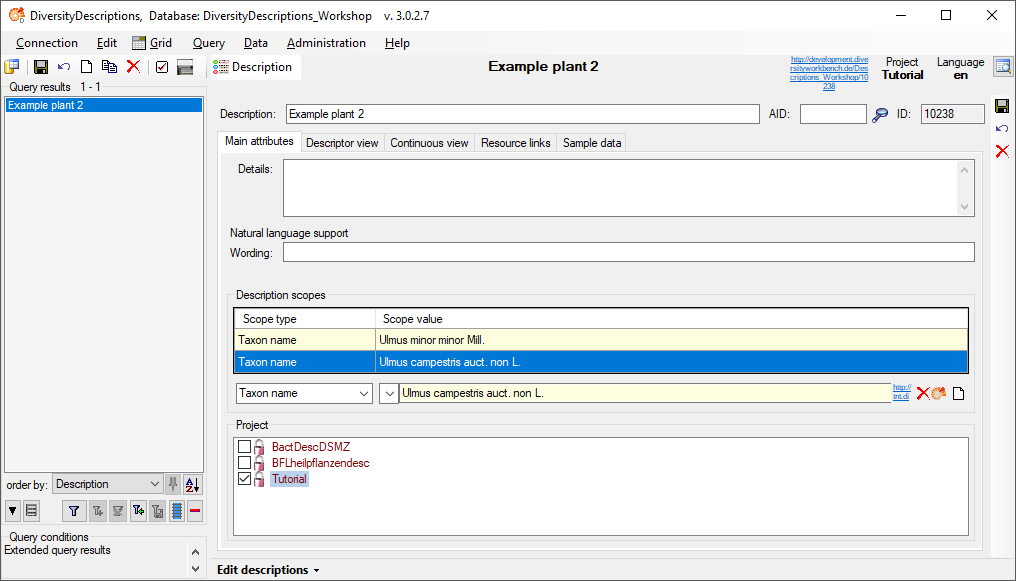This screenshot has width=1016, height=581.
Task: Click the A-Z sort order icon
Action: (x=193, y=484)
